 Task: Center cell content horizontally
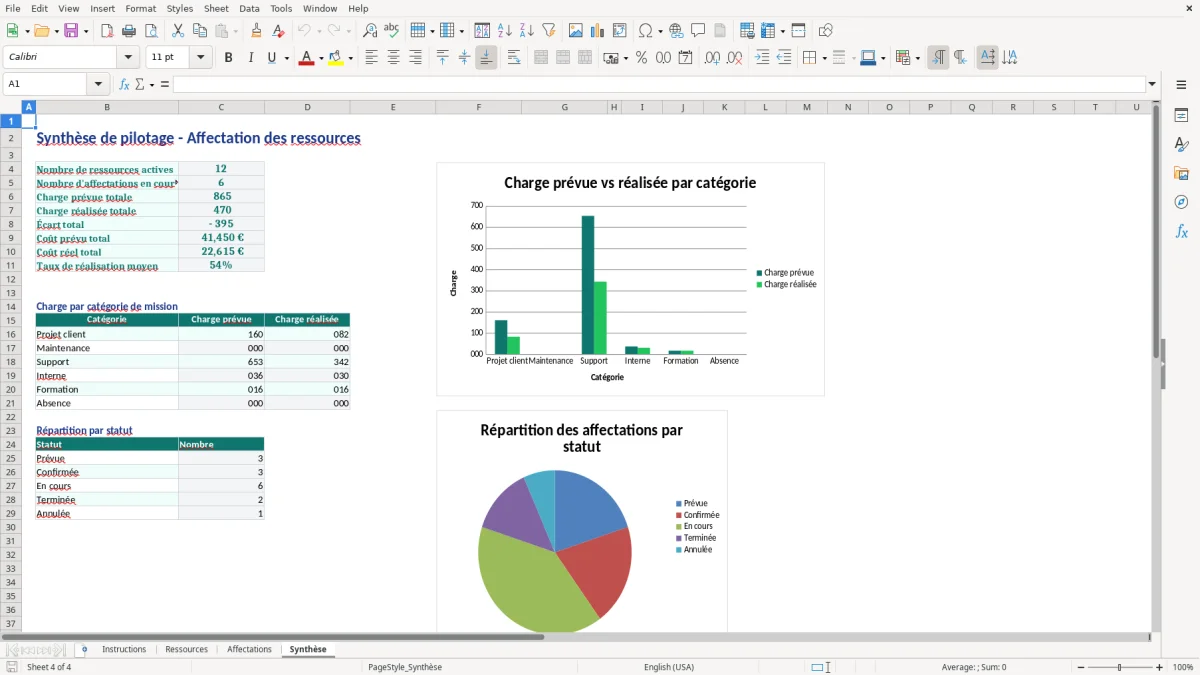click(393, 58)
